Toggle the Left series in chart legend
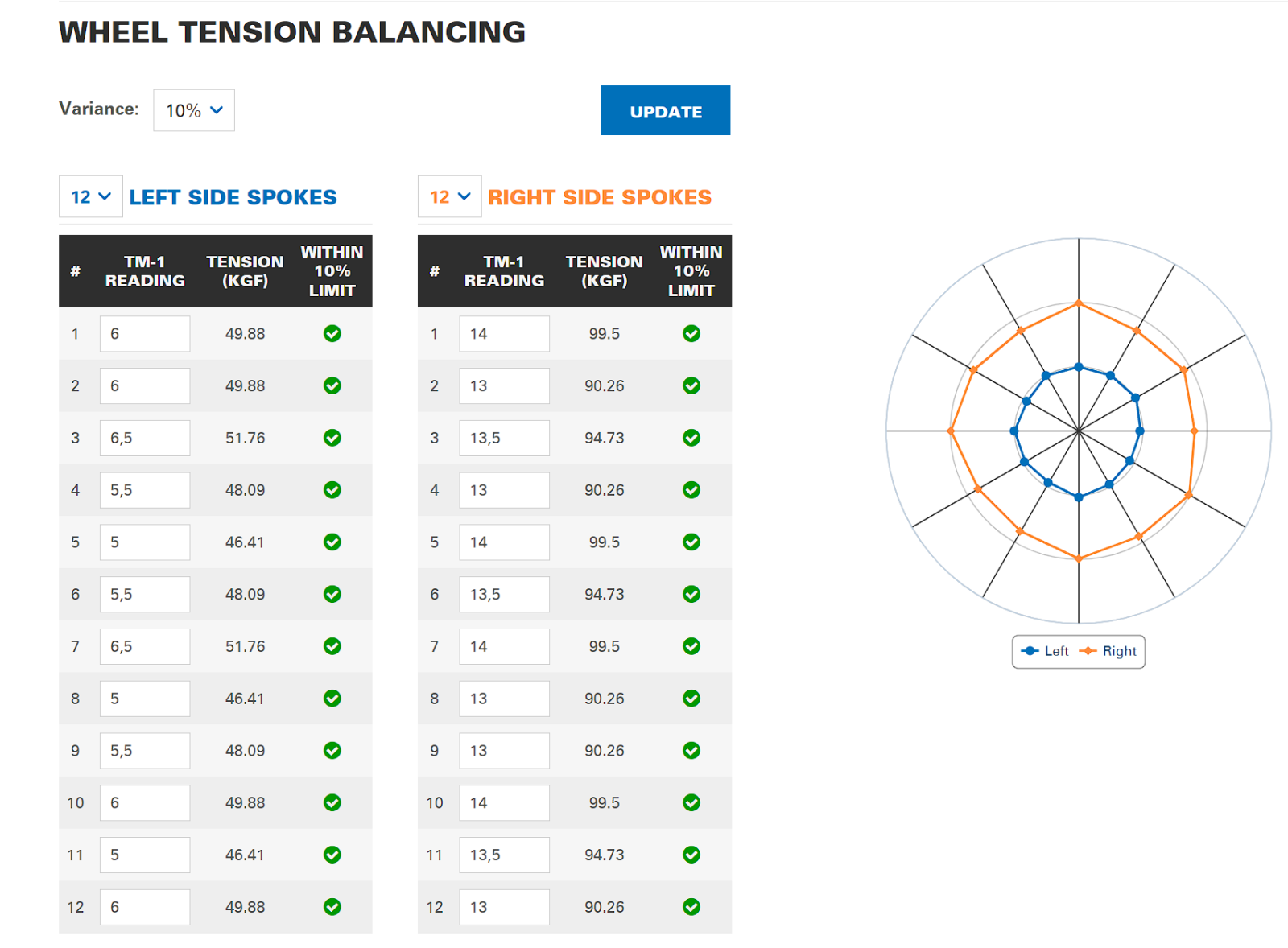The height and width of the screenshot is (948, 1288). [1045, 651]
